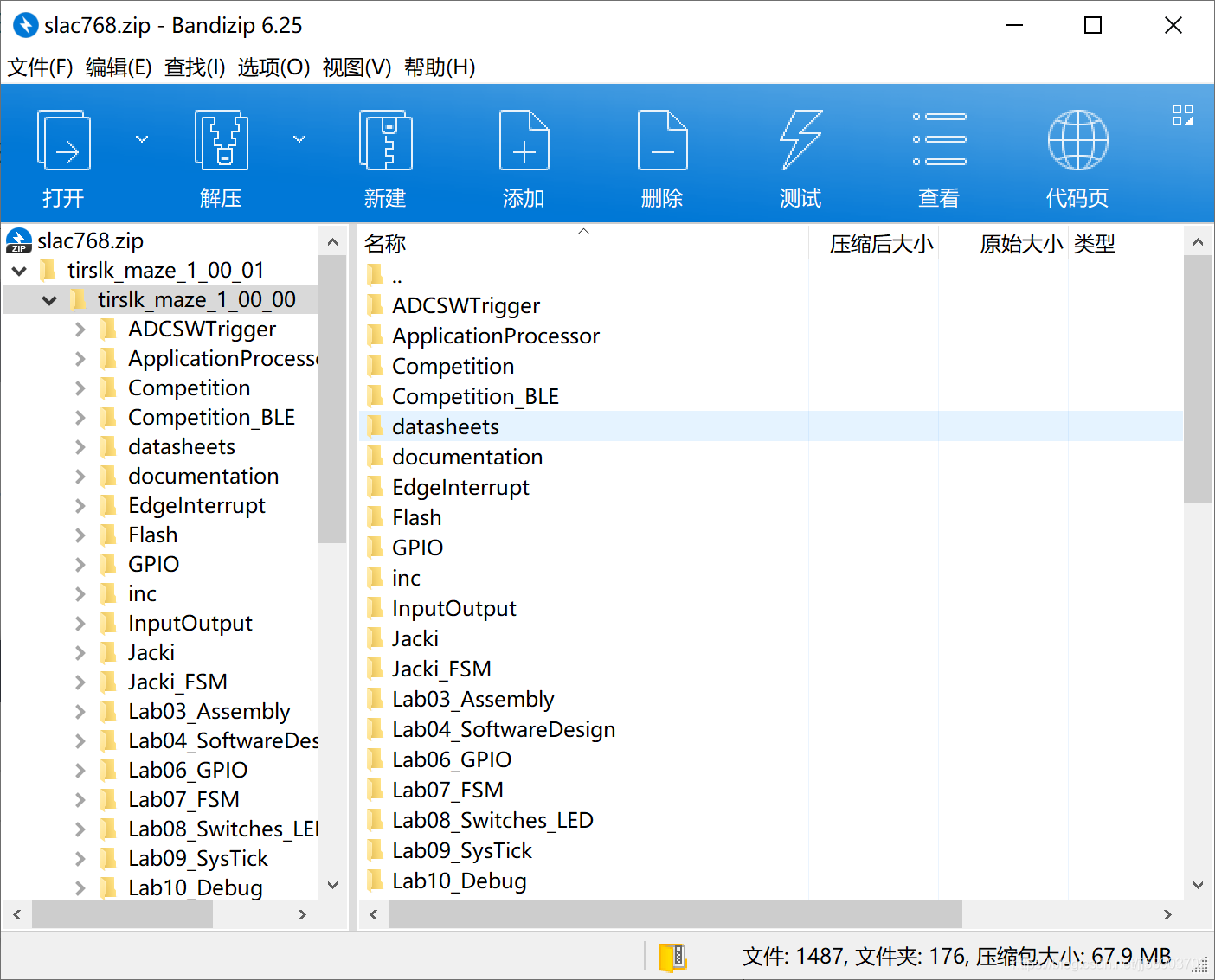Click the folder icon beside ADCSWTrigger in the file list
Image resolution: width=1215 pixels, height=980 pixels.
click(375, 305)
